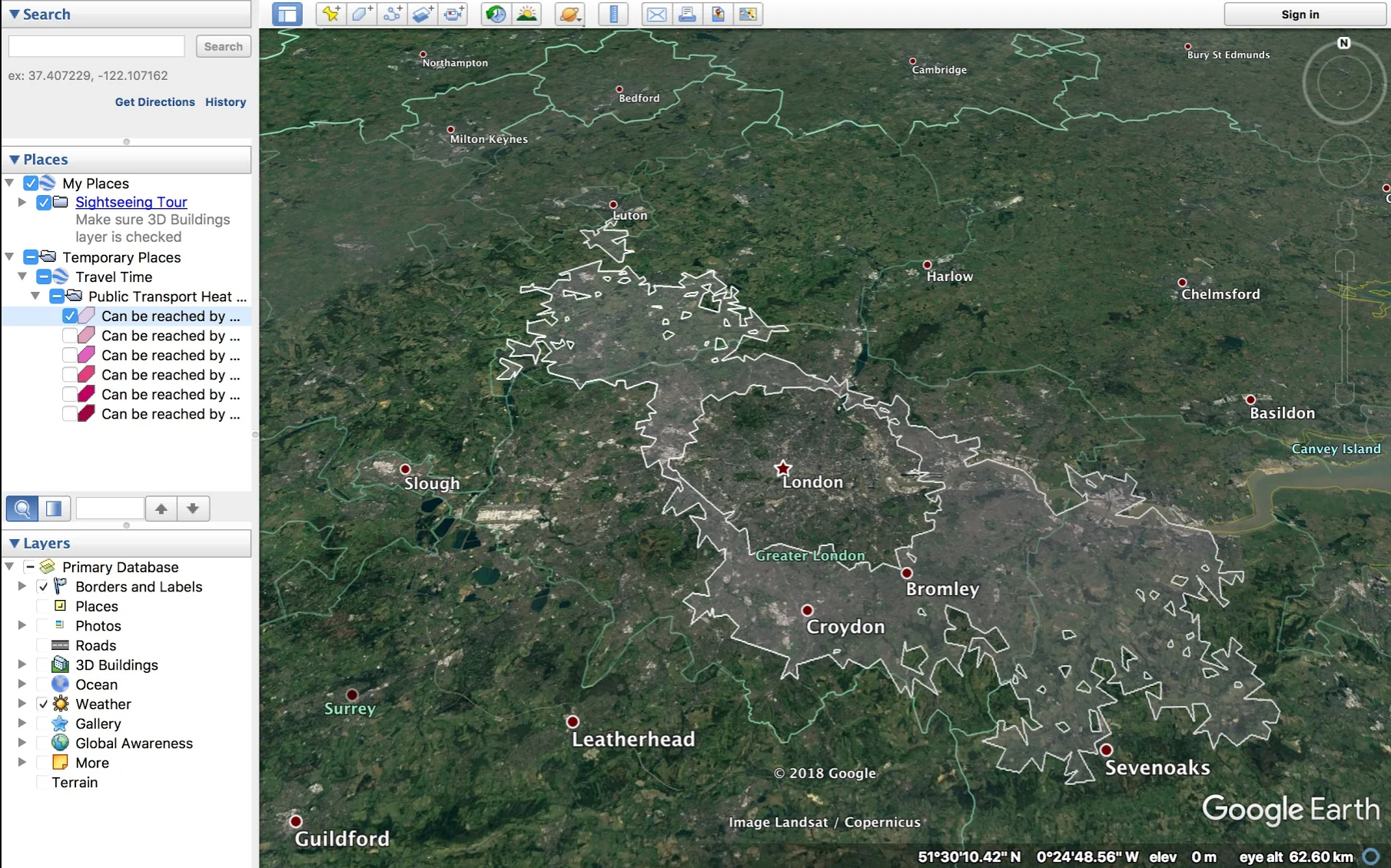The image size is (1391, 868).
Task: Print the current view
Action: tap(687, 14)
